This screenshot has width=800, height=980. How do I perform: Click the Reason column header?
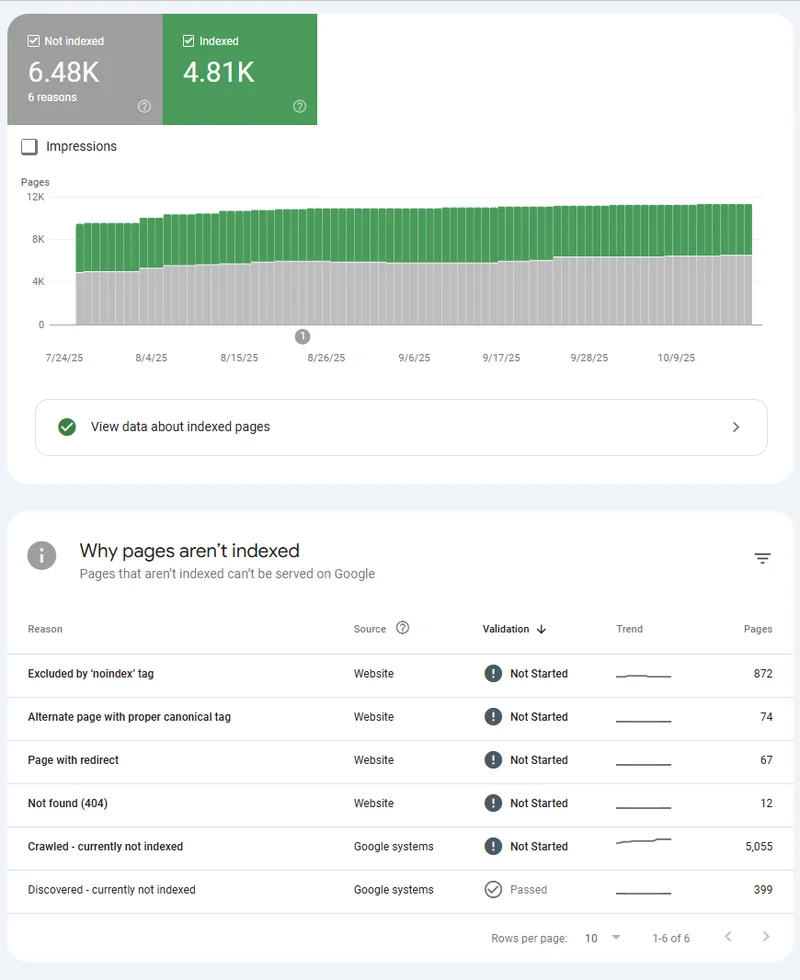click(45, 629)
